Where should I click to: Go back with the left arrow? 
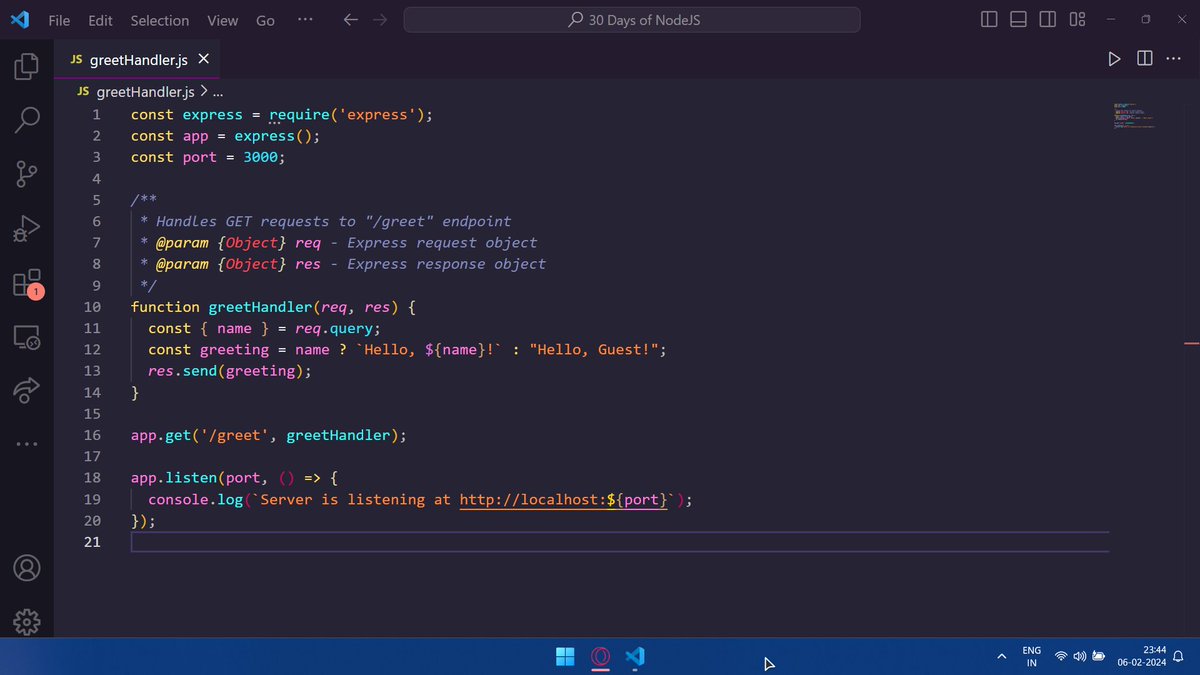[350, 20]
